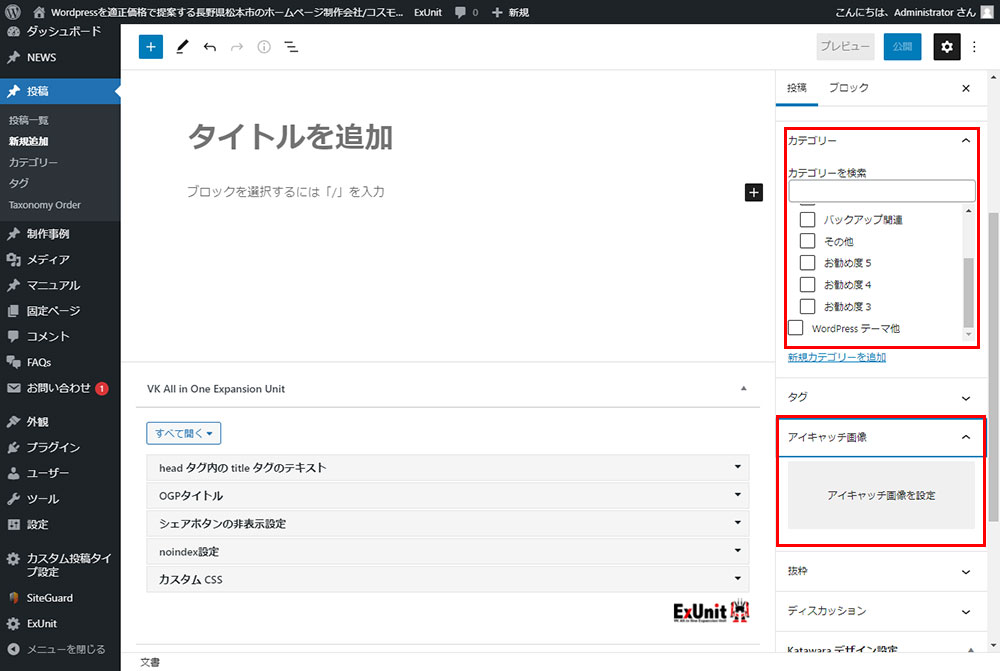The width and height of the screenshot is (1000, 671).
Task: Expand the タグ panel in the sidebar
Action: pyautogui.click(x=880, y=397)
